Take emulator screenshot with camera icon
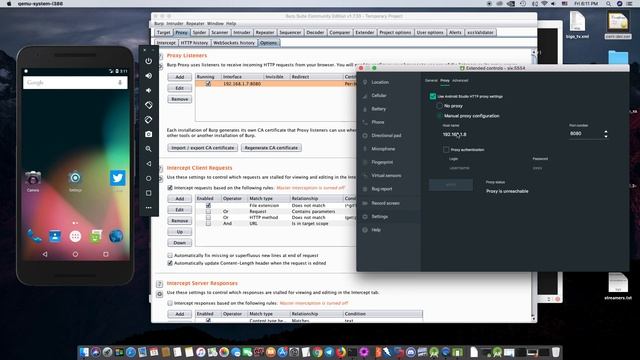 (149, 134)
